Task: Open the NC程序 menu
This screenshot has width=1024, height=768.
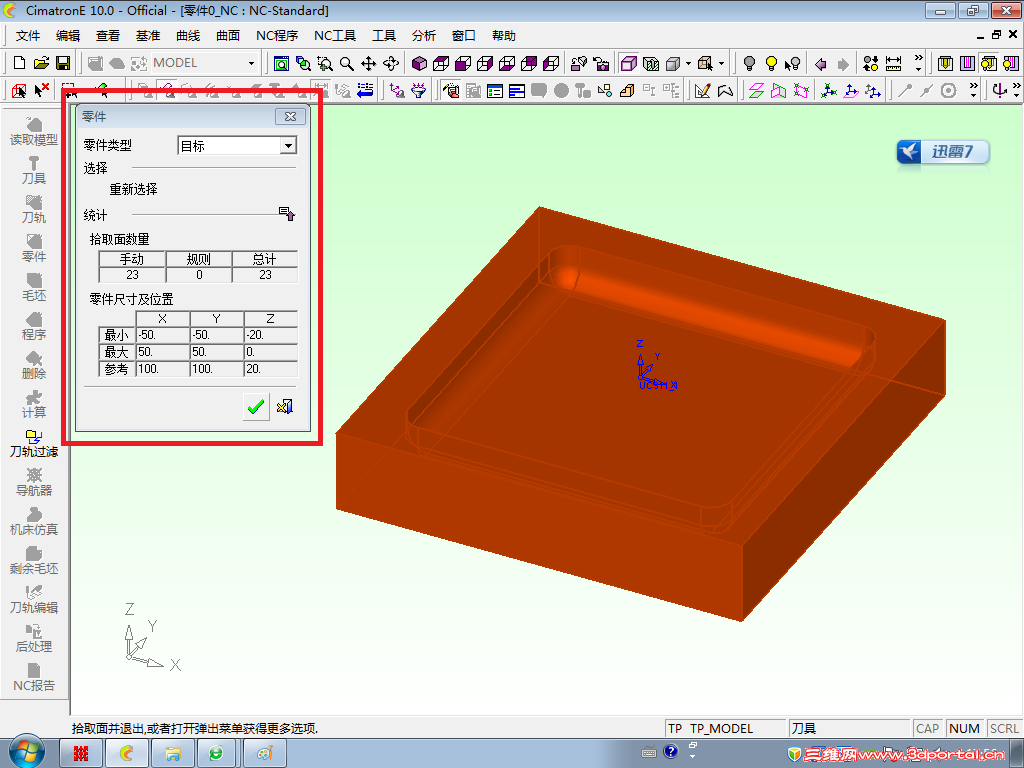Action: pos(277,36)
